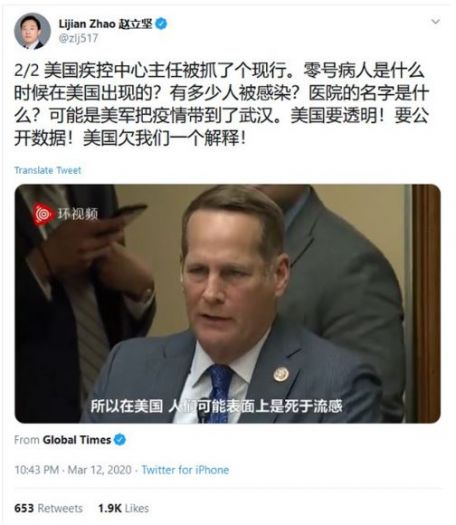The width and height of the screenshot is (456, 525).
Task: View the 1.9K Likes list
Action: pyautogui.click(x=124, y=508)
